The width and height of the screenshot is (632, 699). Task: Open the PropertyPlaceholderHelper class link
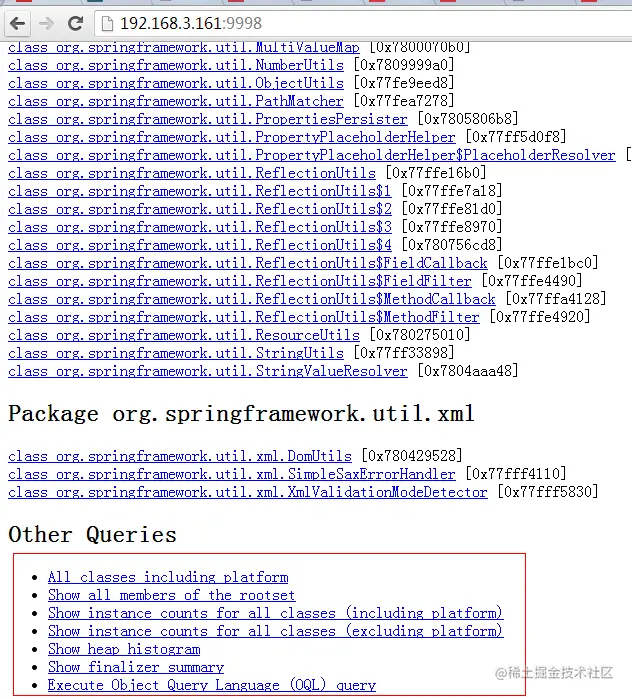[232, 137]
